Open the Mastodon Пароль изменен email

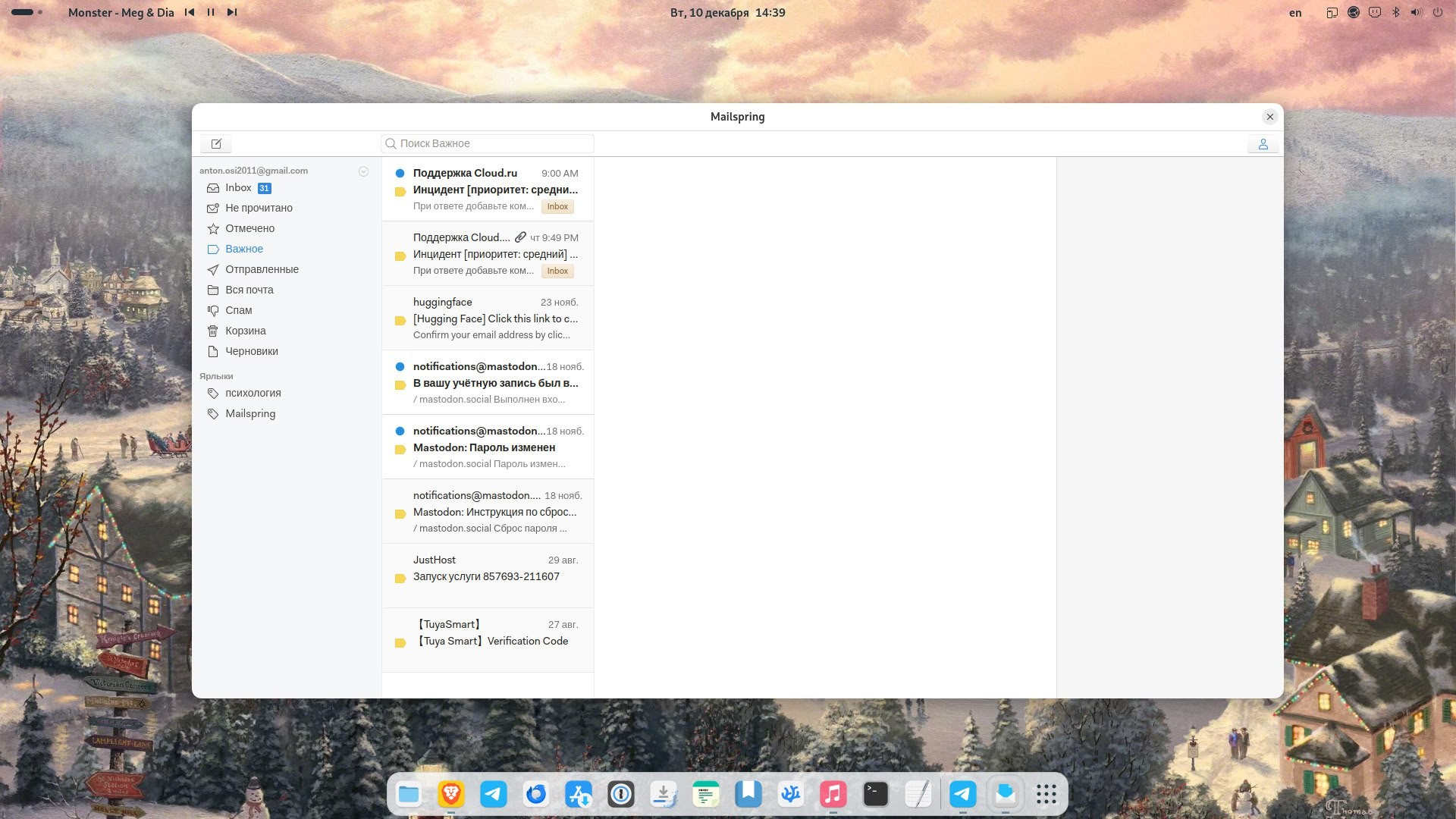point(488,447)
